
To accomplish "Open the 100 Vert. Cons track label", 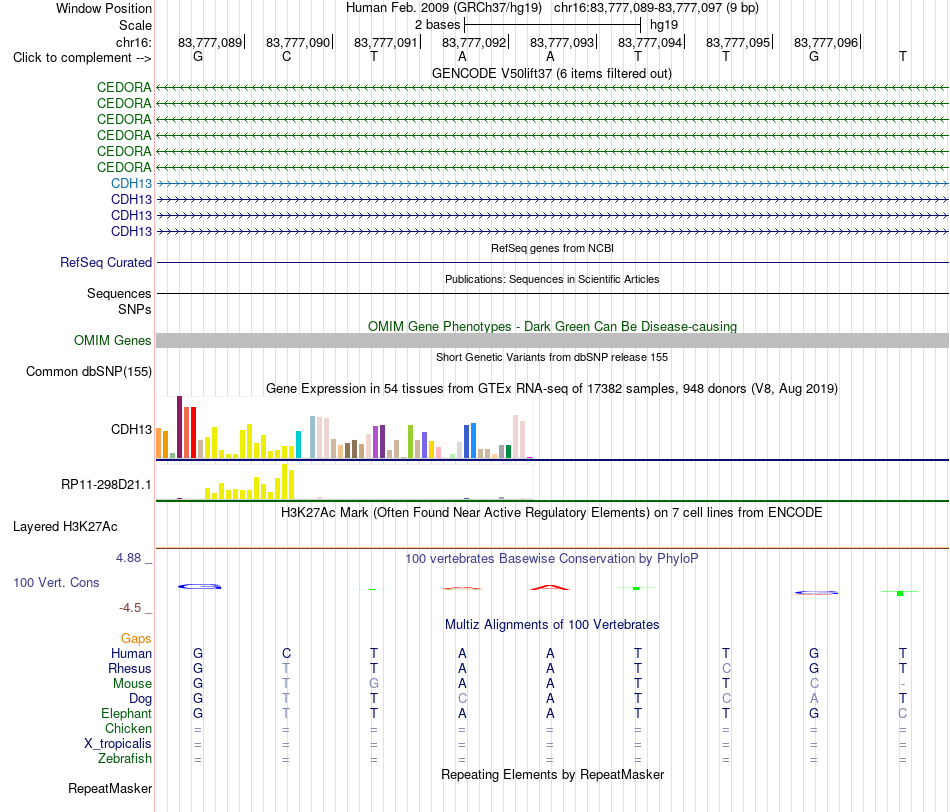I will 56,582.
